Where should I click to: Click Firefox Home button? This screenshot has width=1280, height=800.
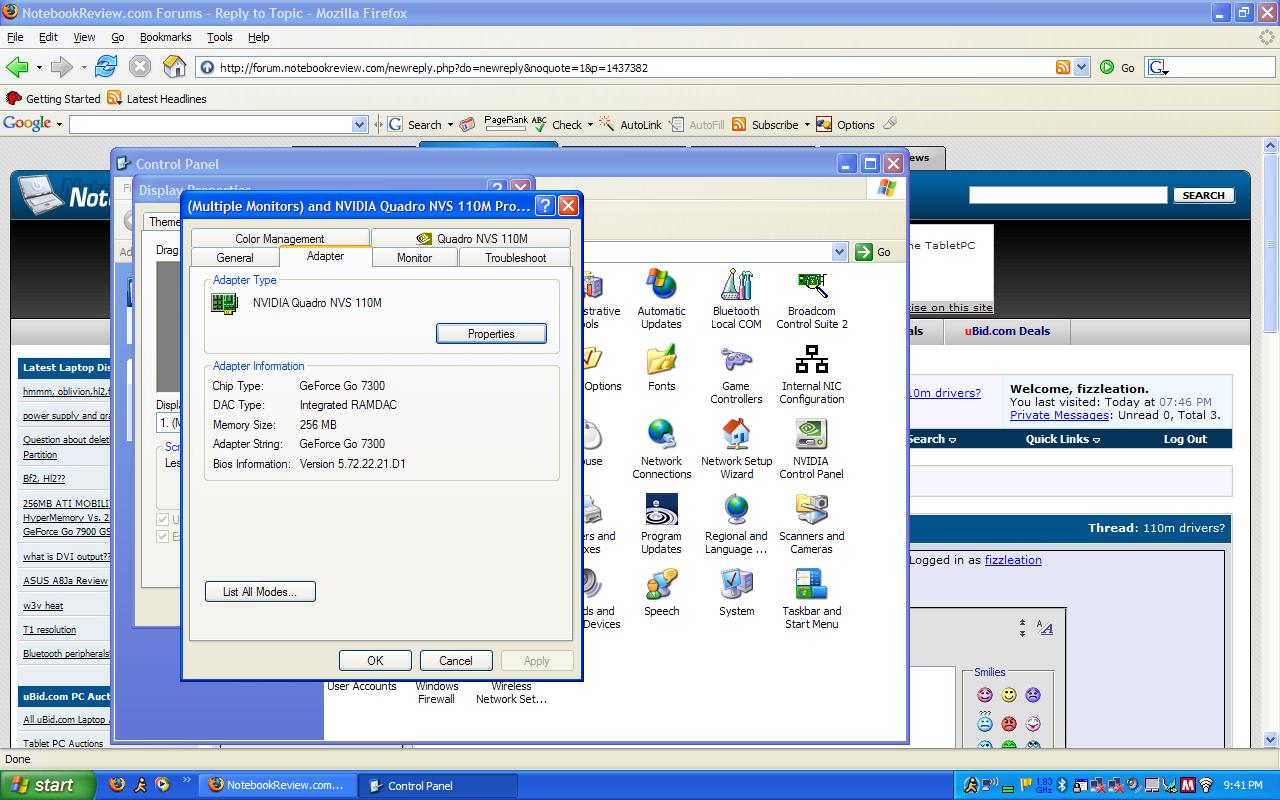tap(174, 67)
